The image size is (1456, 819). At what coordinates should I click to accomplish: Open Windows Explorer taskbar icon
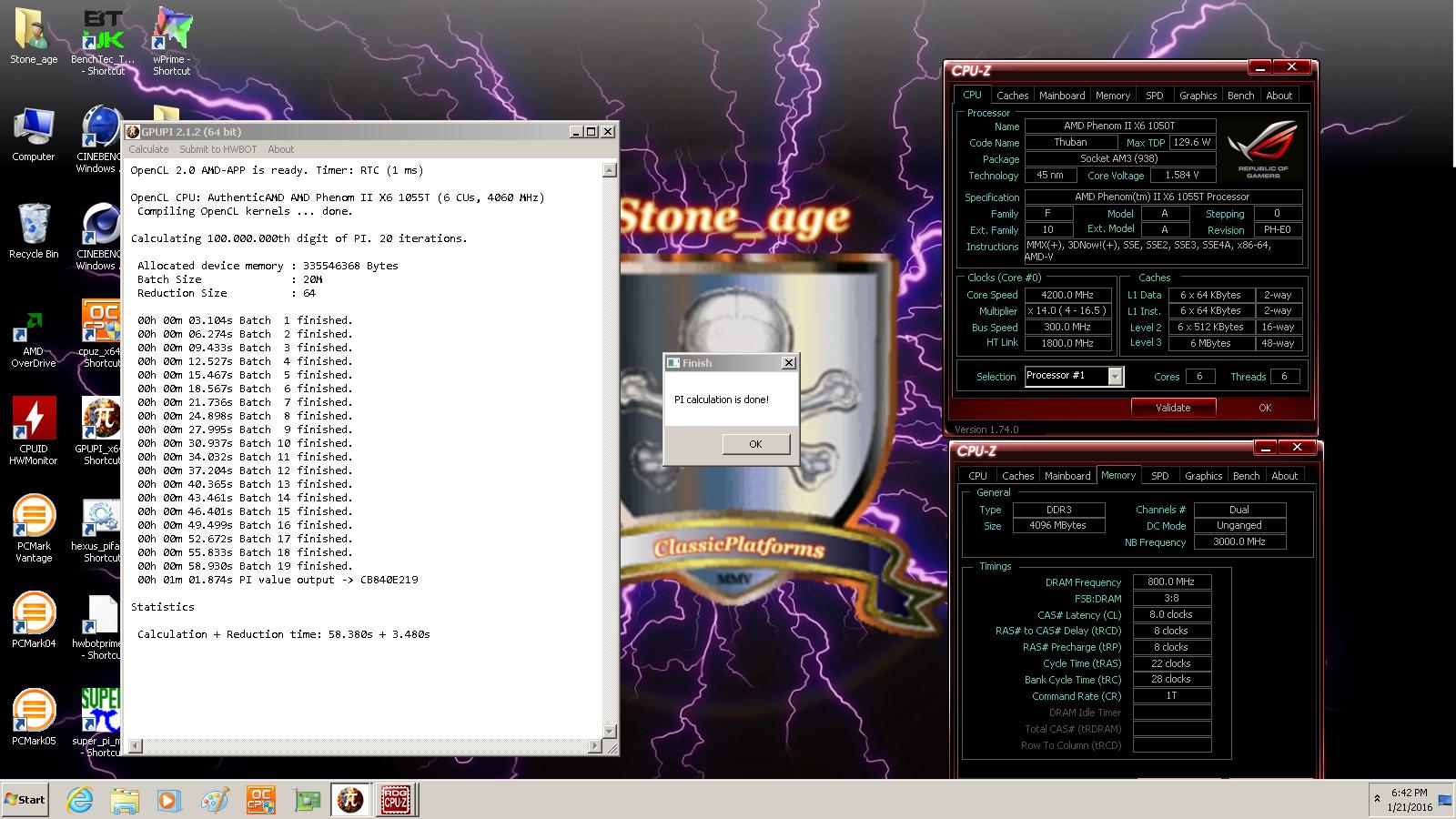coord(125,800)
